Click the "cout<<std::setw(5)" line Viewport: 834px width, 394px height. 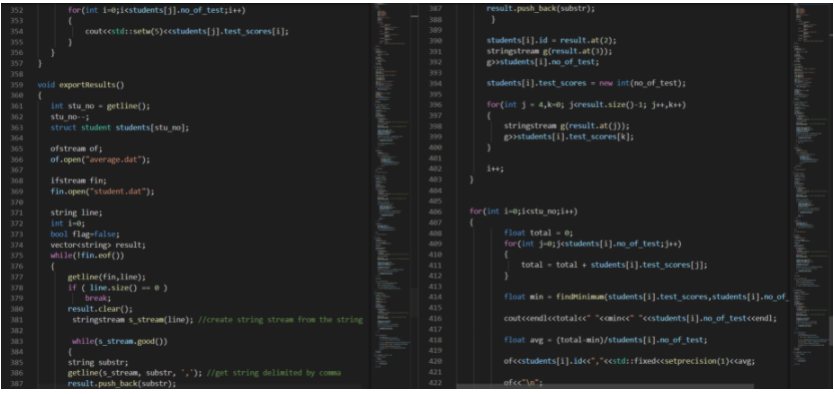pos(187,31)
